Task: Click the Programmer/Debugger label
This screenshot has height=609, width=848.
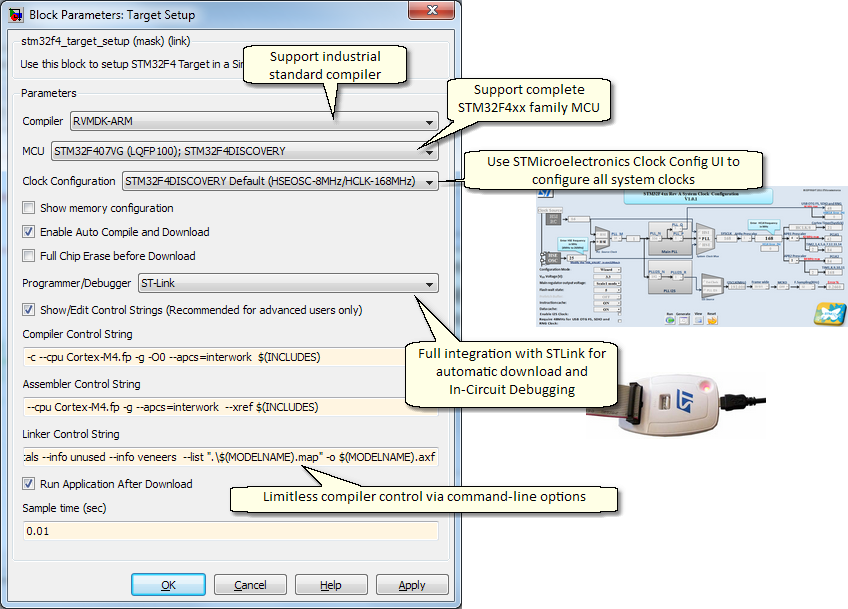Action: 76,283
